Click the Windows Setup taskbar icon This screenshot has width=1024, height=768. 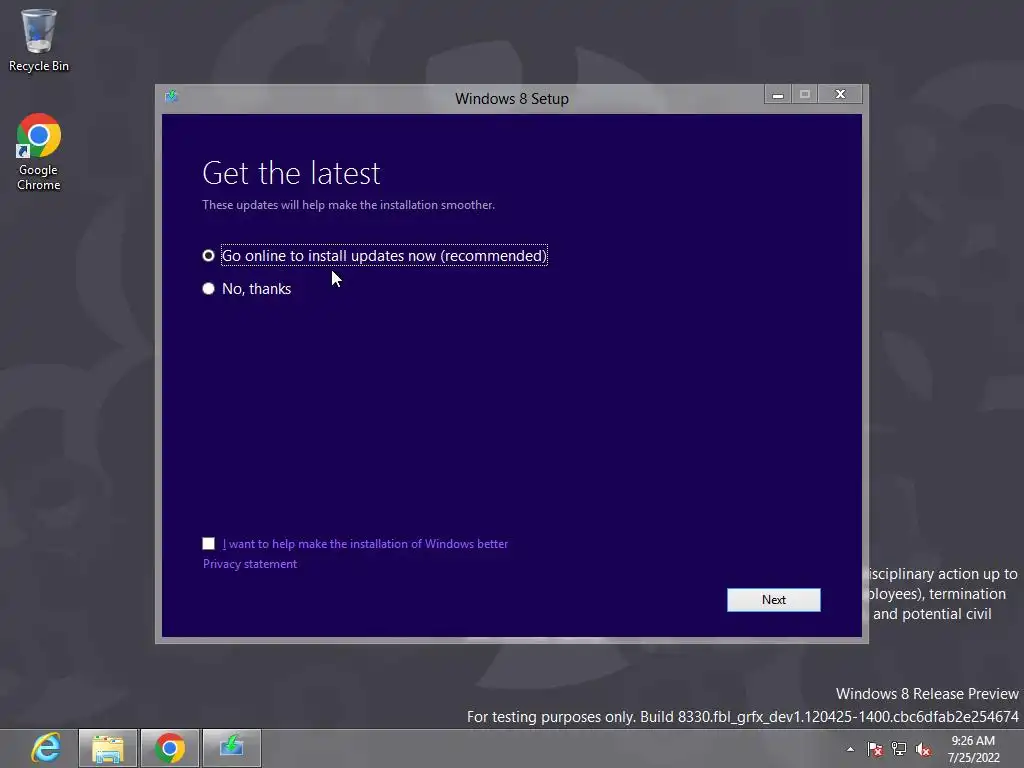[232, 748]
